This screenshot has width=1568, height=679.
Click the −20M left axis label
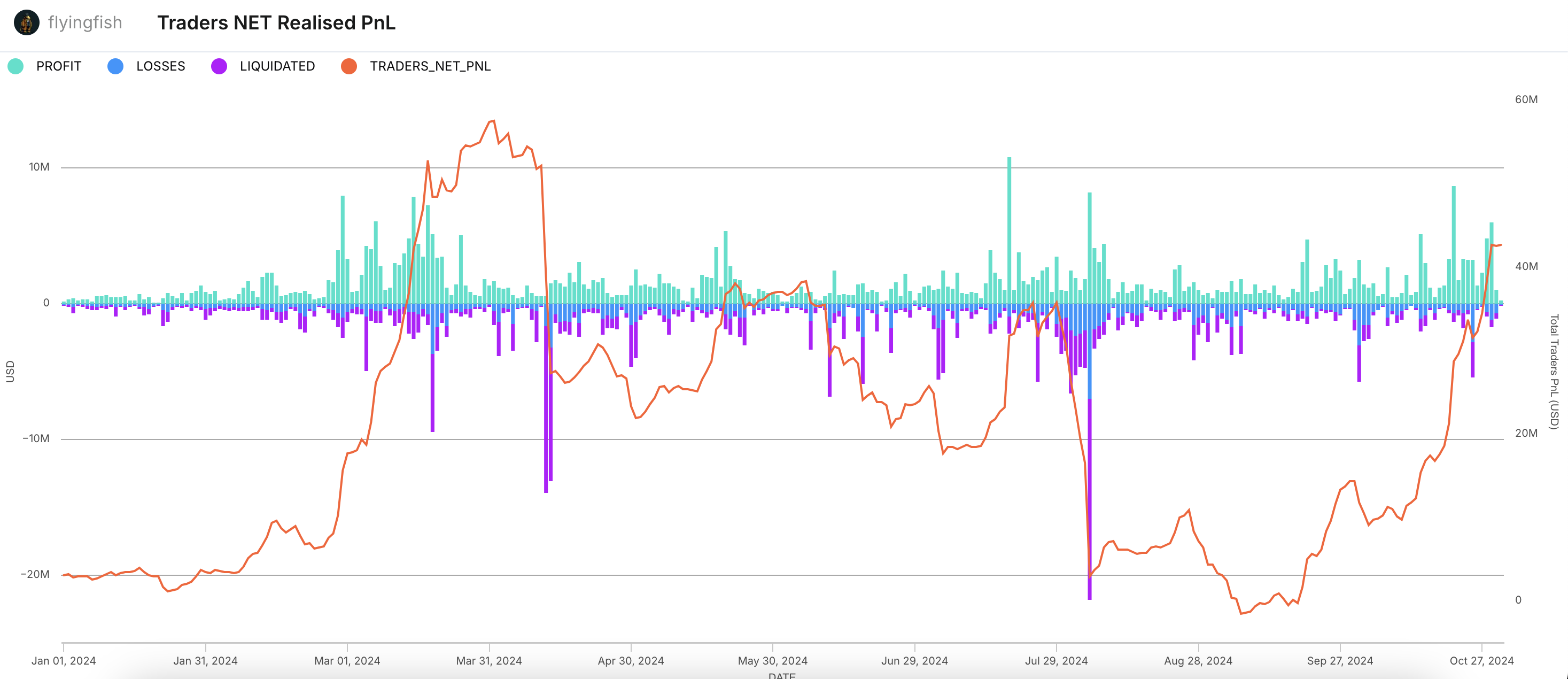coord(35,574)
